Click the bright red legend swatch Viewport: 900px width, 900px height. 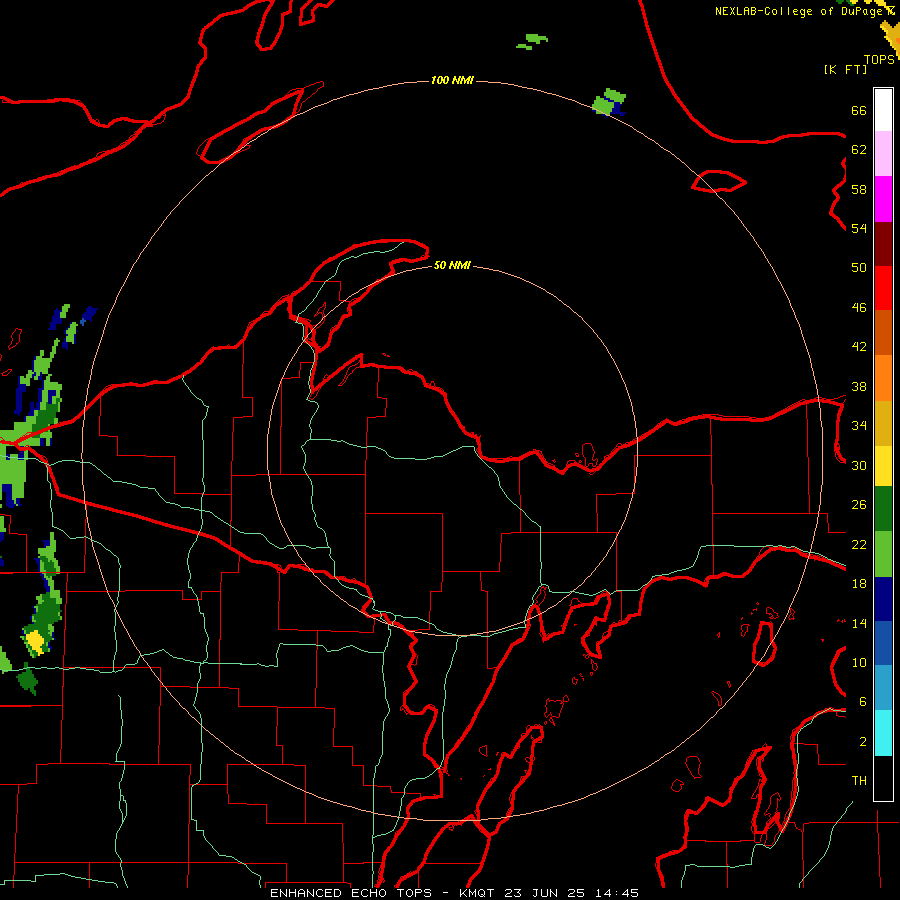pyautogui.click(x=883, y=288)
